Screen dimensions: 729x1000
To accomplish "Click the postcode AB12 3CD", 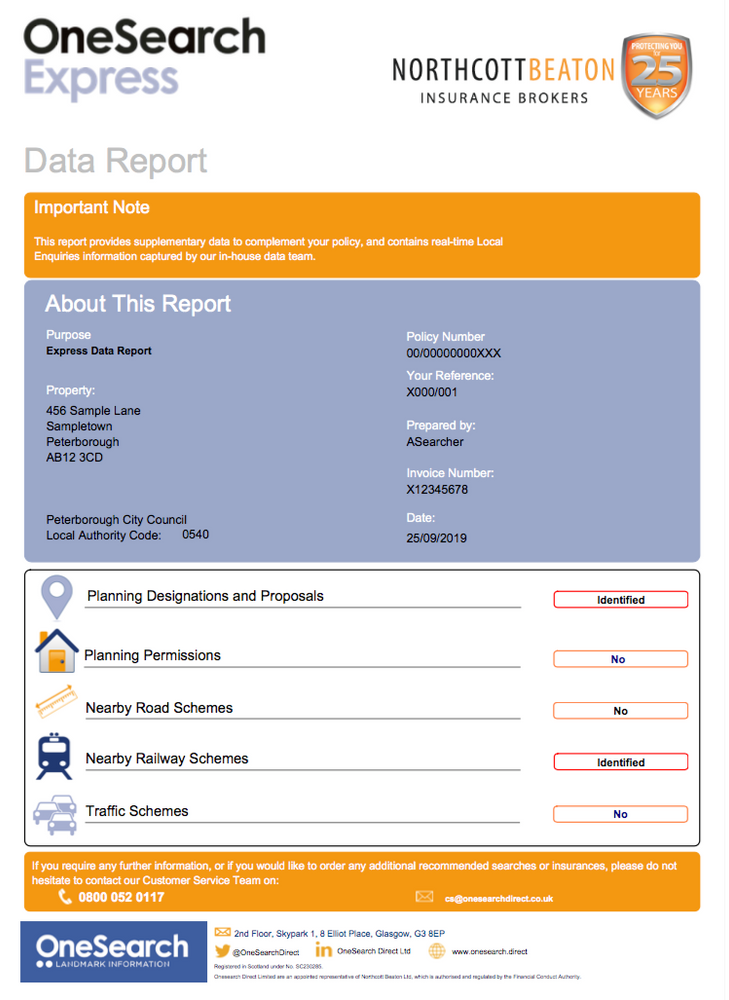I will (74, 457).
